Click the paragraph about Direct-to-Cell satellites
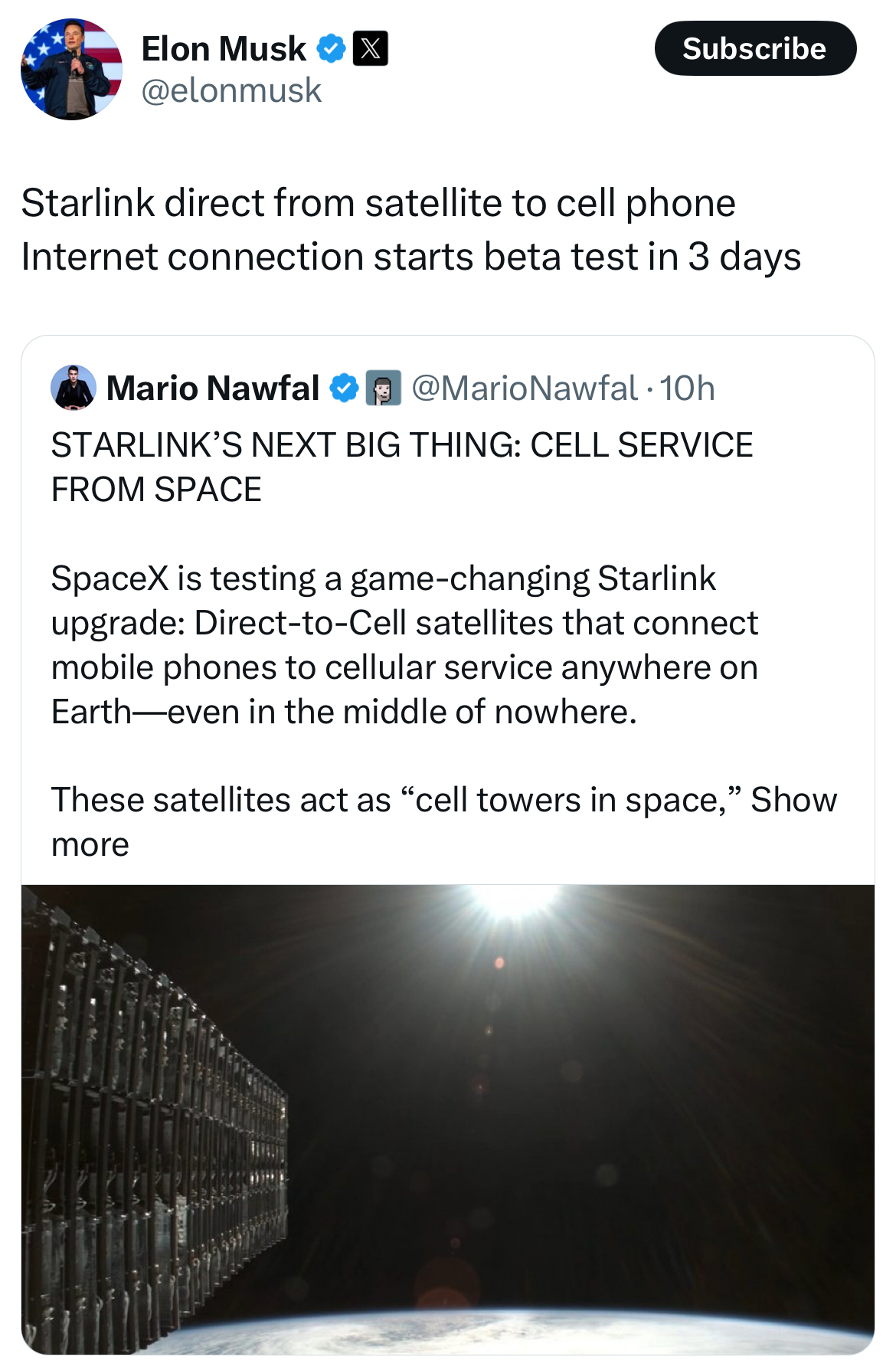896x1370 pixels. point(404,645)
